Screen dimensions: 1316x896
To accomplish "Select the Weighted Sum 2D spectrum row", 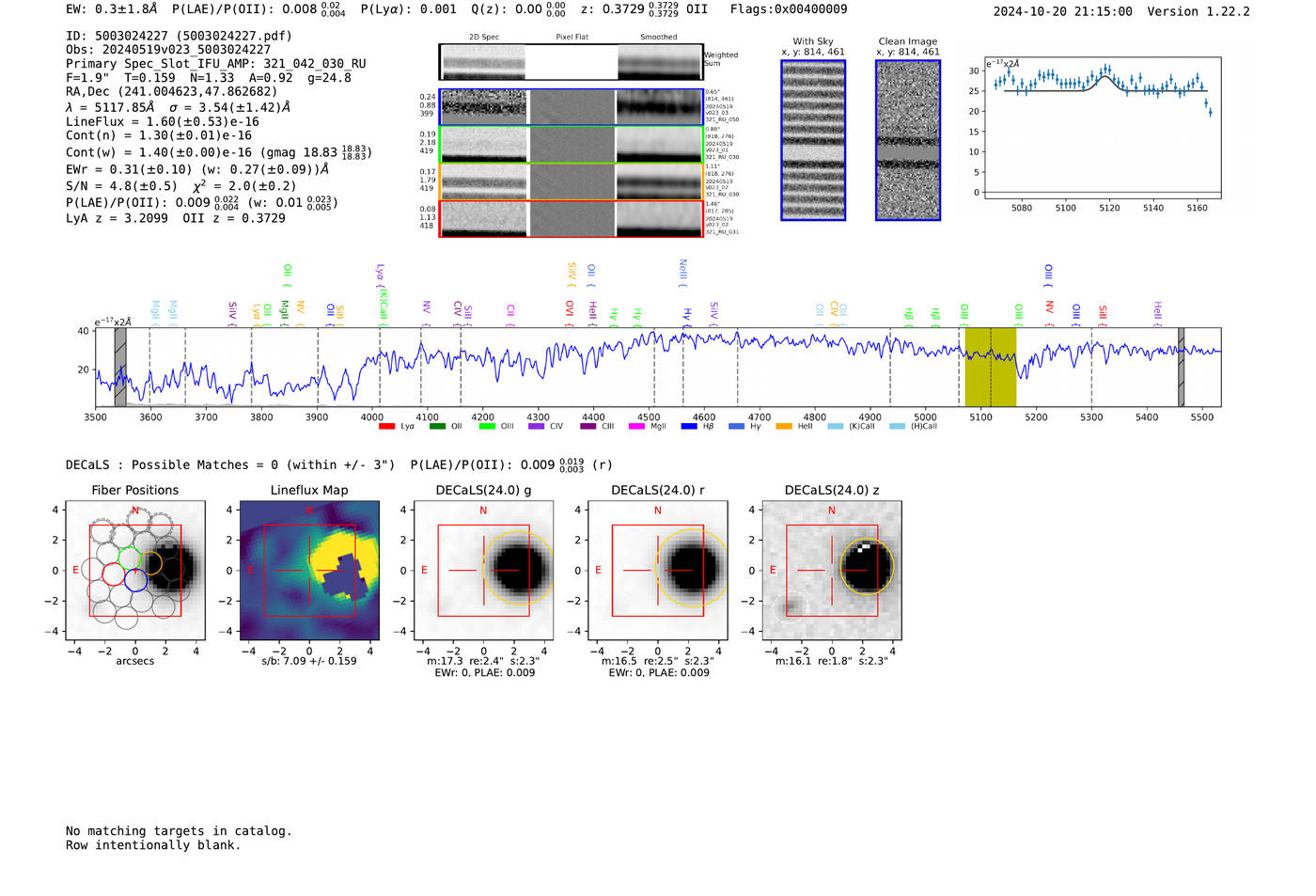I will tap(571, 62).
